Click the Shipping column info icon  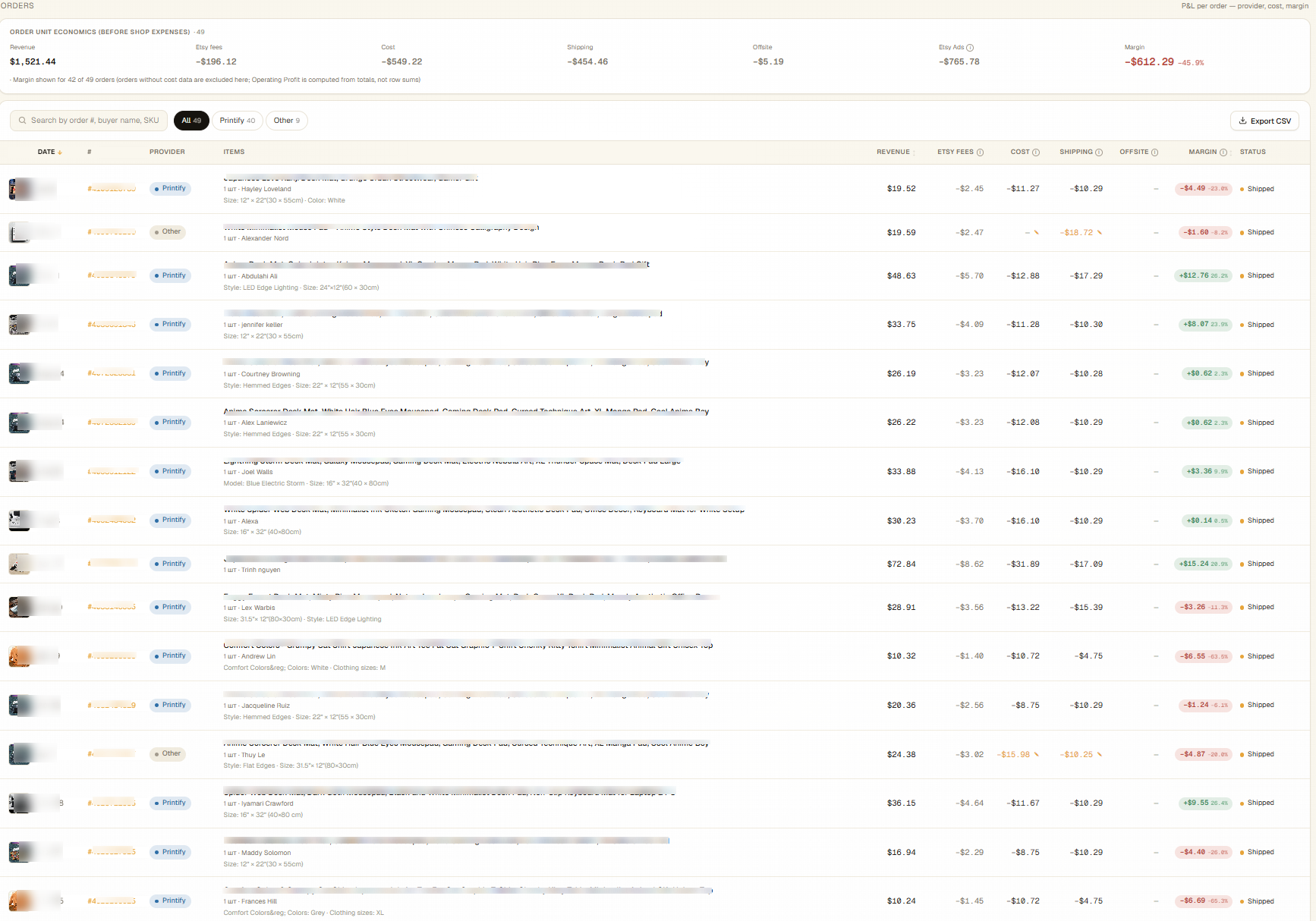1099,152
